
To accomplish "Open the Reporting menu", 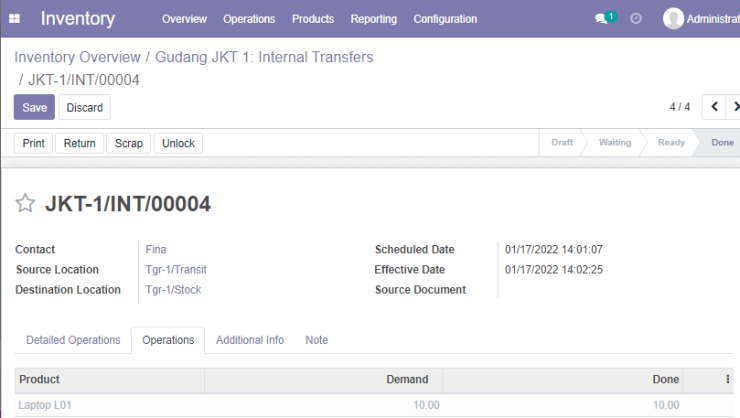I will 373,19.
